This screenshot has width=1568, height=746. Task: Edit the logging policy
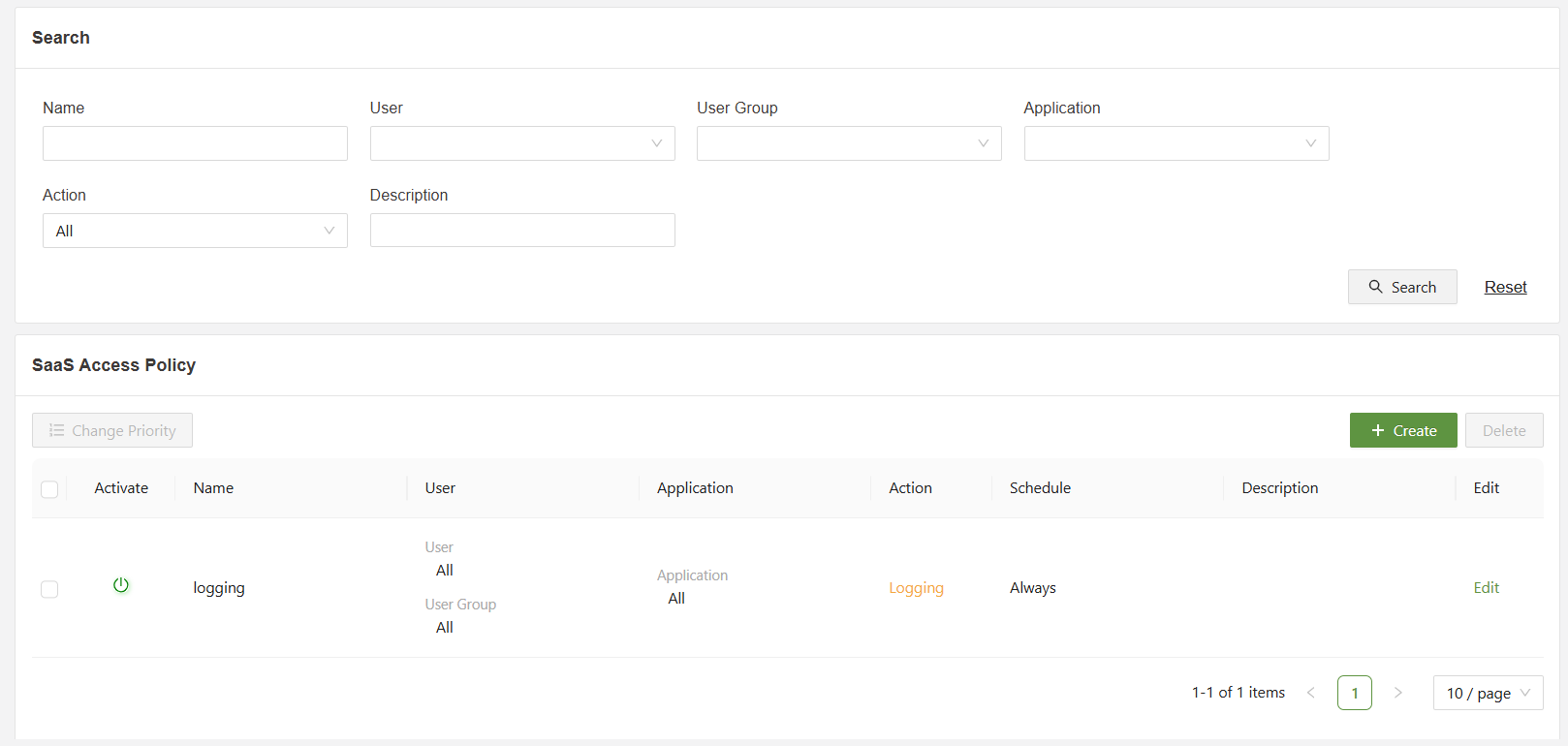pos(1486,587)
